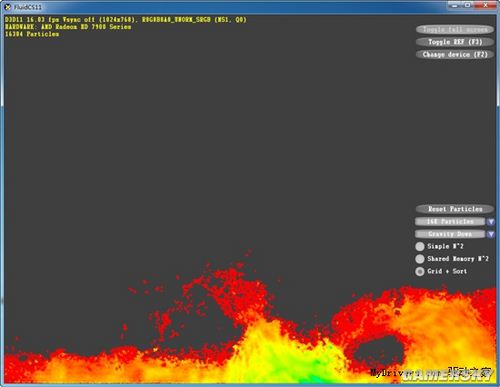Open the 16K Particles combo box
Viewport: 500px width, 387px height.
tap(450, 221)
